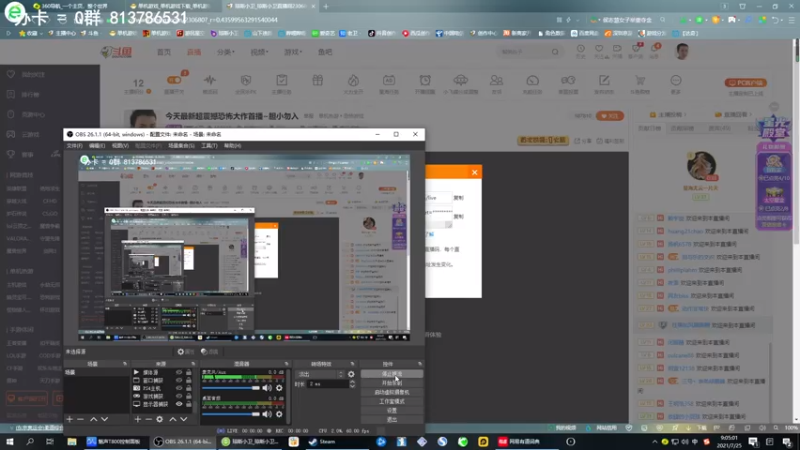Image resolution: width=800 pixels, height=450 pixels.
Task: Toggle visibility of display capture source
Action: (x=179, y=404)
